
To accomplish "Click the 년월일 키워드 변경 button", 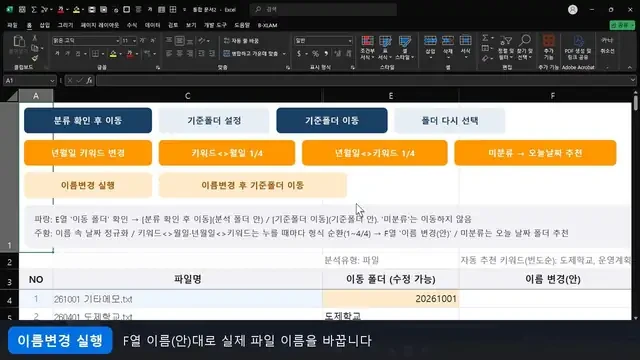I will pyautogui.click(x=88, y=153).
